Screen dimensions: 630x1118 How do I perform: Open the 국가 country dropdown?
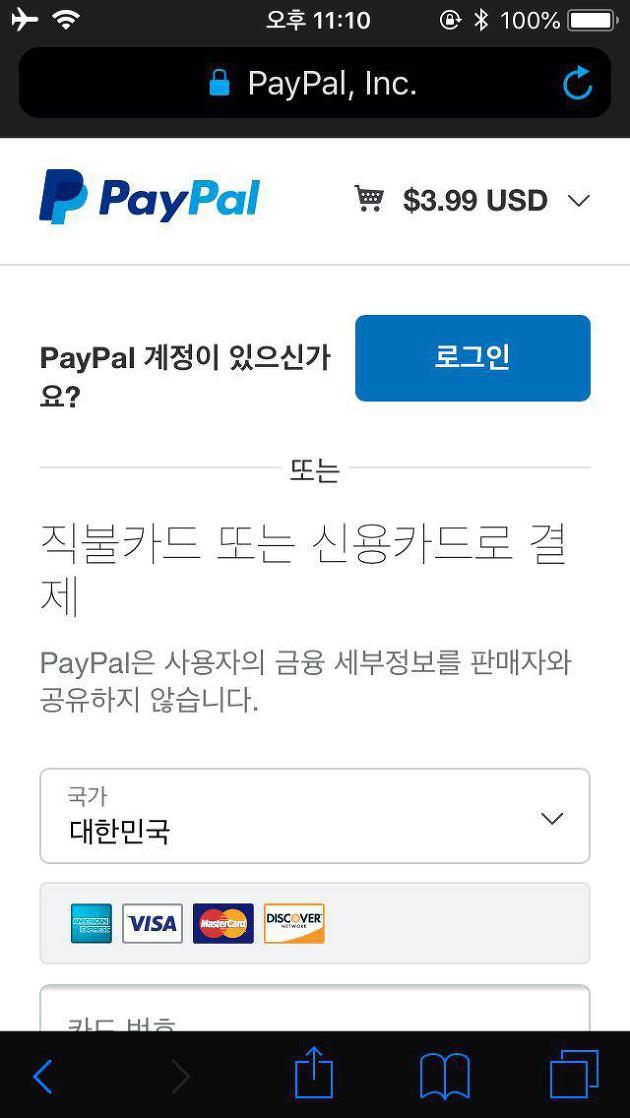tap(314, 816)
